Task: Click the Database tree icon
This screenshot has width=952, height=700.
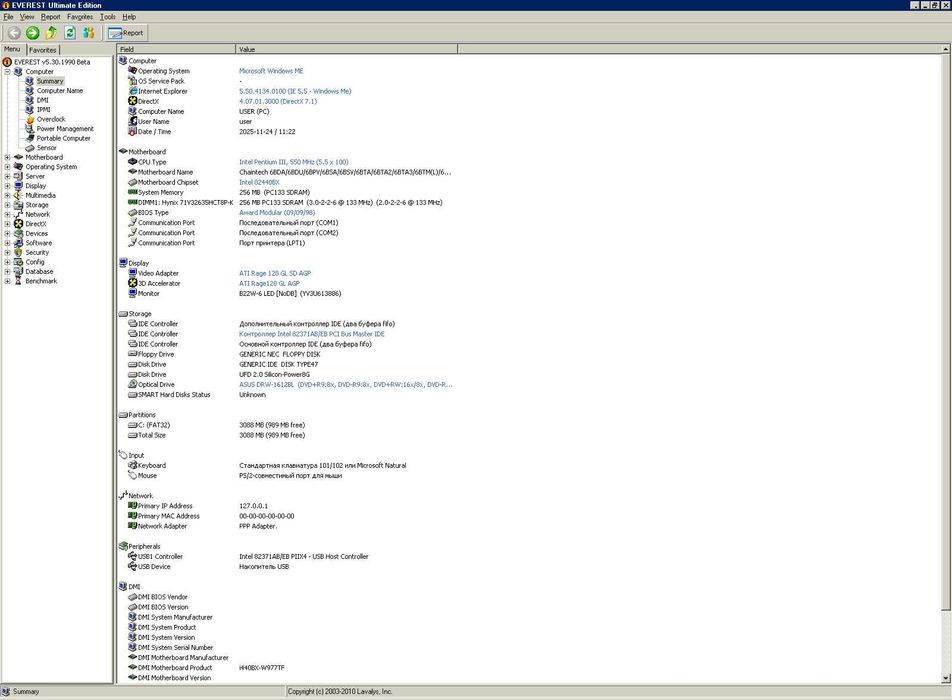Action: [x=18, y=271]
